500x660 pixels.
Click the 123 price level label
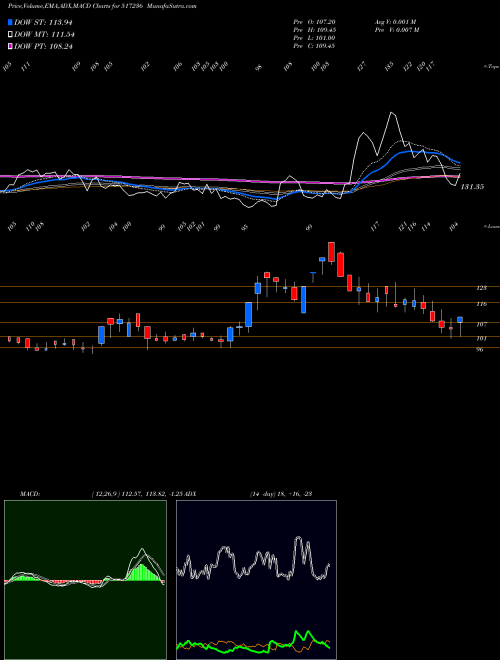pos(481,288)
